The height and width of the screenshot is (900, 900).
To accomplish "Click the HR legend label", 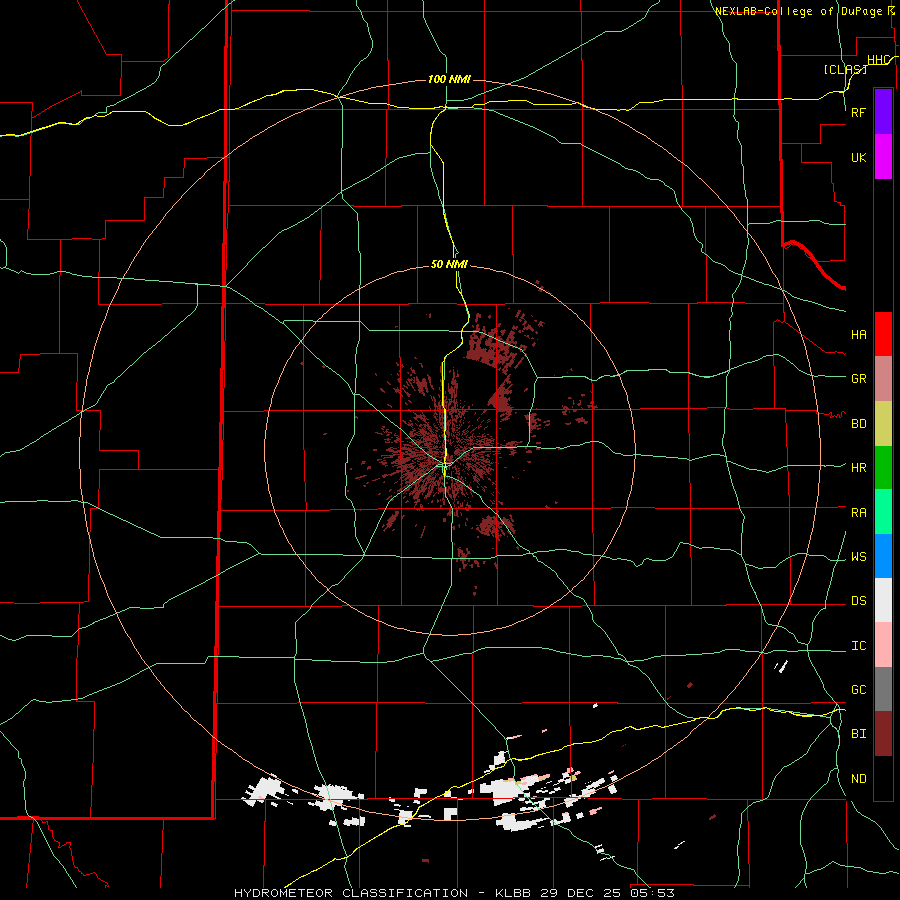I will (858, 467).
